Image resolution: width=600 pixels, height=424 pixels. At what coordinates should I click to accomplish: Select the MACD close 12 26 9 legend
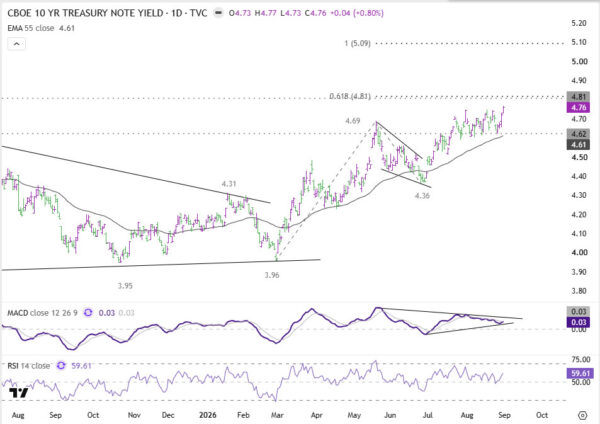(x=42, y=313)
